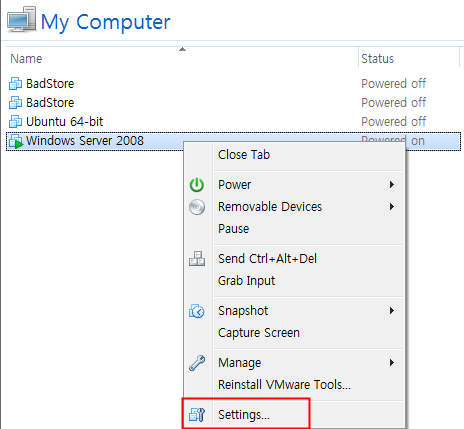This screenshot has width=464, height=429.
Task: Click the Ubuntu 64-bit VM icon
Action: (x=15, y=122)
